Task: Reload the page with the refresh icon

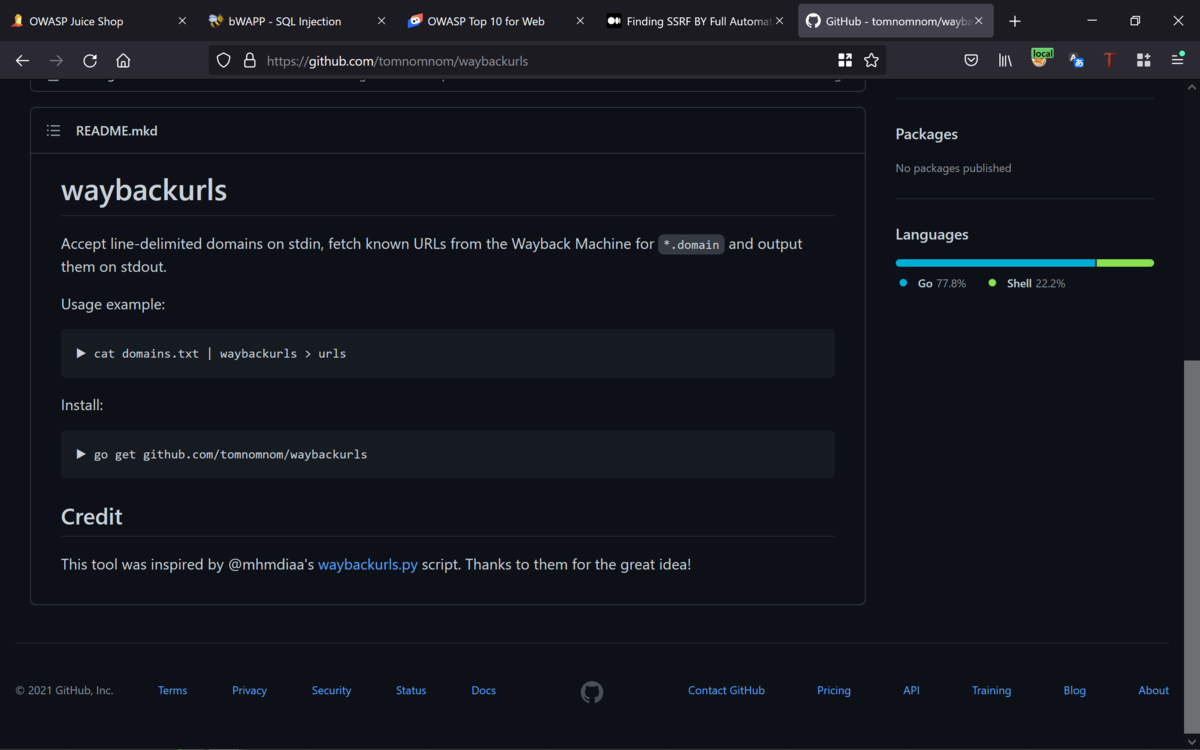Action: pos(90,61)
